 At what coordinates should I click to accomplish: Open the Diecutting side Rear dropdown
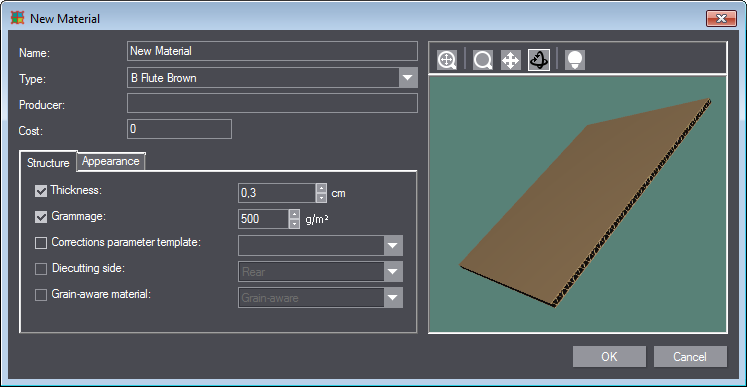321,272
